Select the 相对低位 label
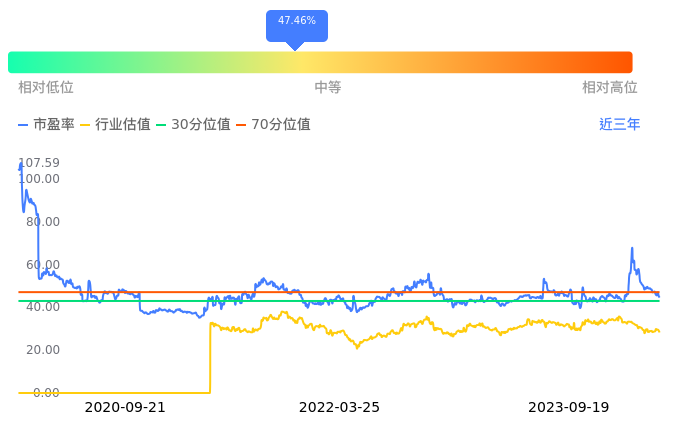Viewport: 686px width, 442px height. [x=46, y=88]
